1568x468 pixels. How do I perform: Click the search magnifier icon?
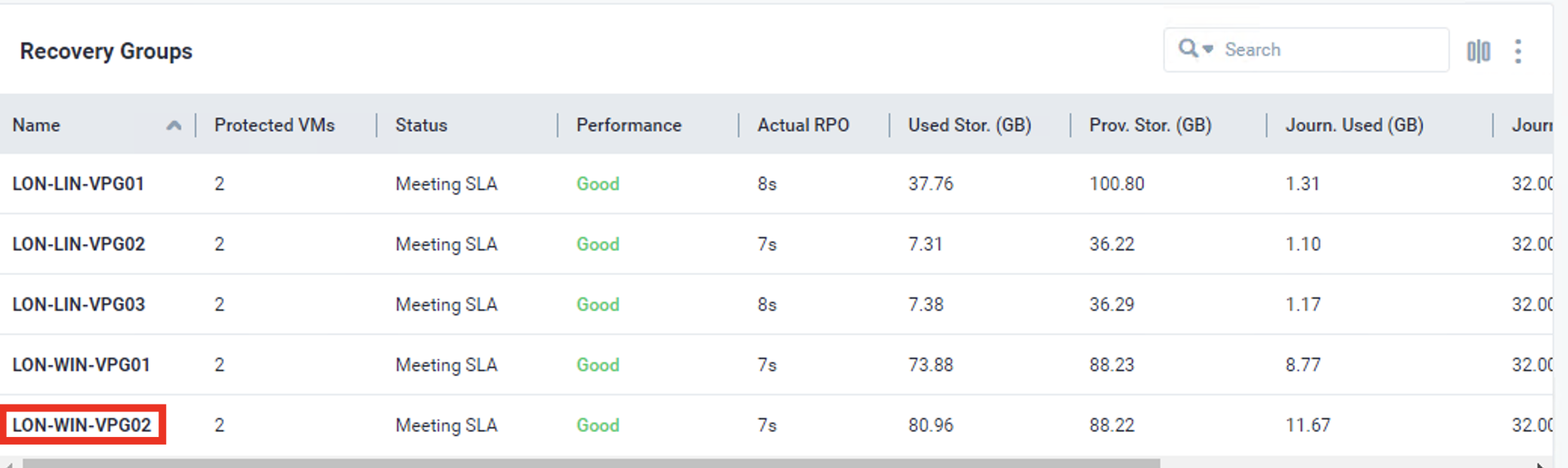pos(1188,49)
